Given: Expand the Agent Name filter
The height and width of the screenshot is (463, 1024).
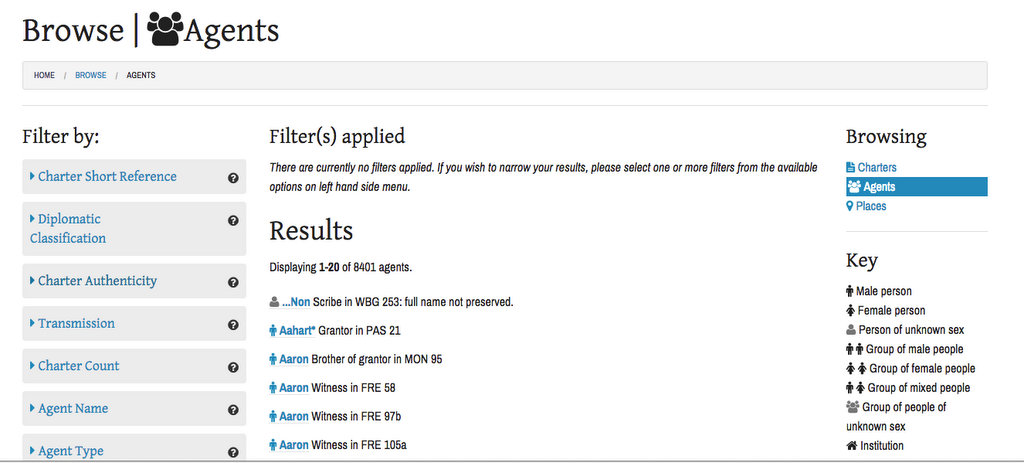Looking at the screenshot, I should coord(69,408).
